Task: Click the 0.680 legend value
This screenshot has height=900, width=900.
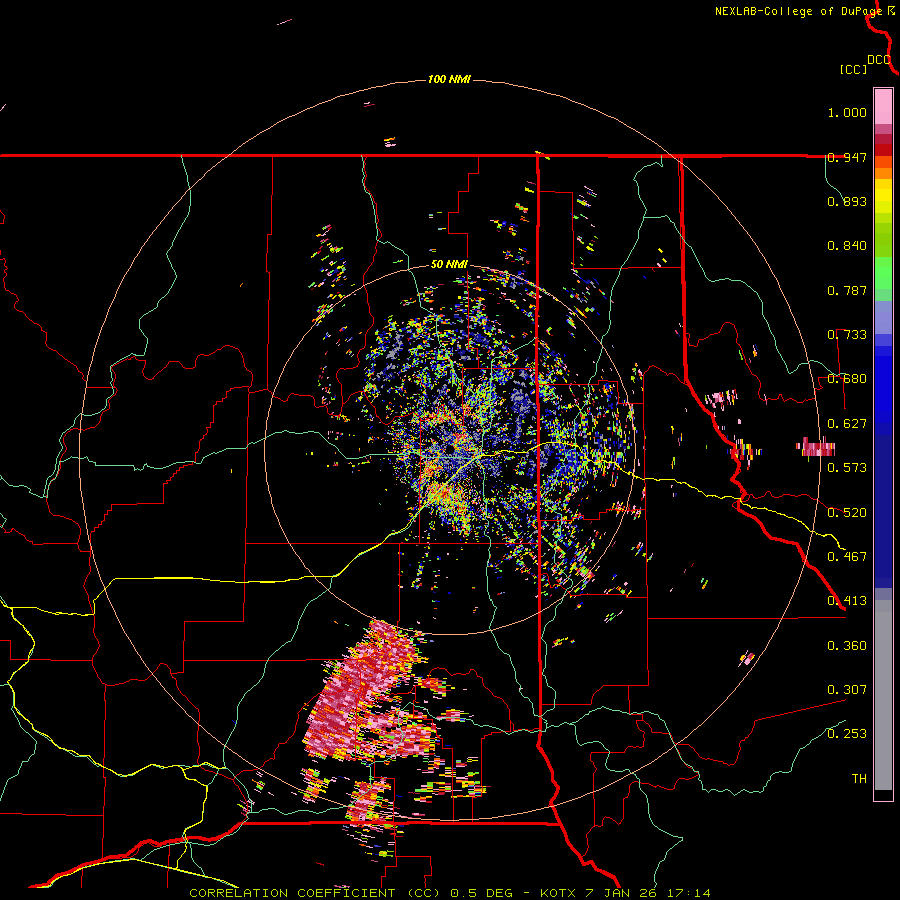Action: (x=847, y=379)
